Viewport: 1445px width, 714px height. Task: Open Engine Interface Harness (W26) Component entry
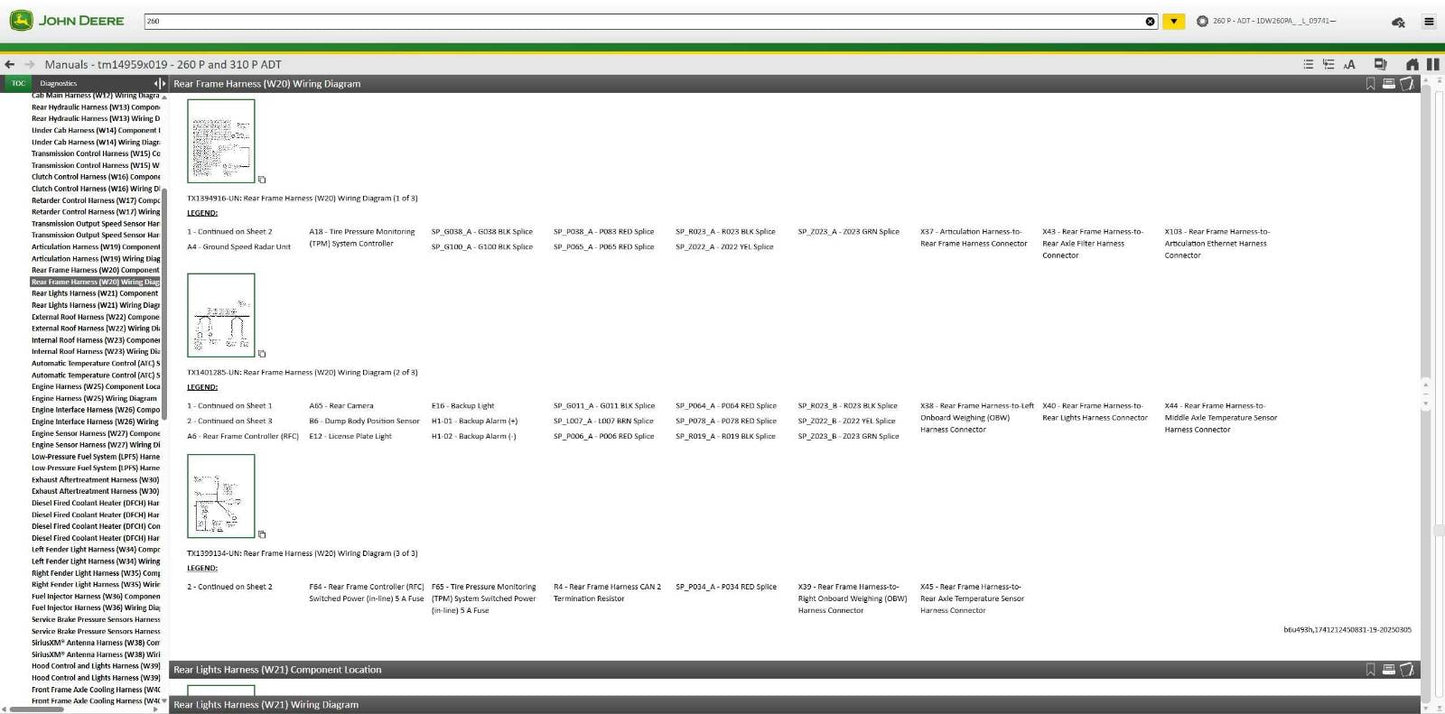(96, 410)
